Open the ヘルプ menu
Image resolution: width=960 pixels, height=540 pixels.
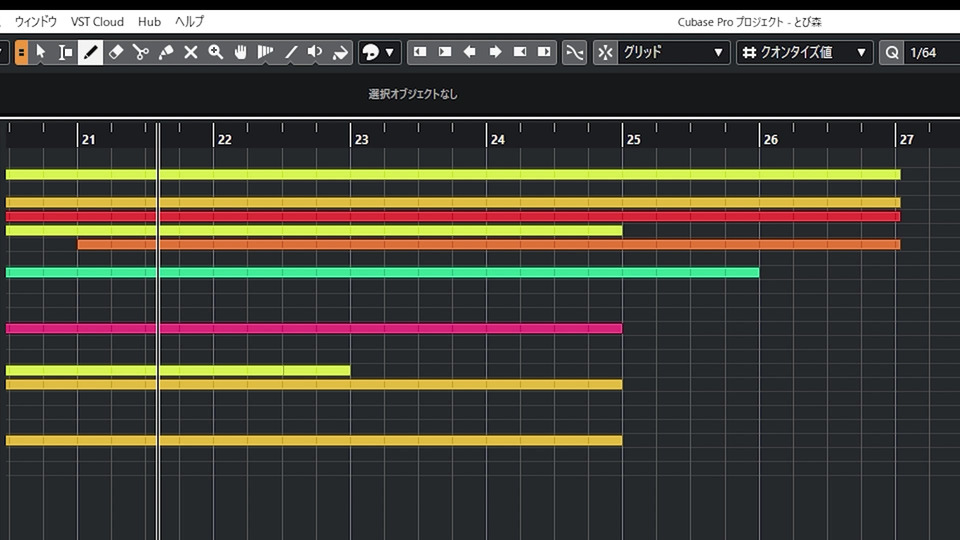tap(189, 21)
